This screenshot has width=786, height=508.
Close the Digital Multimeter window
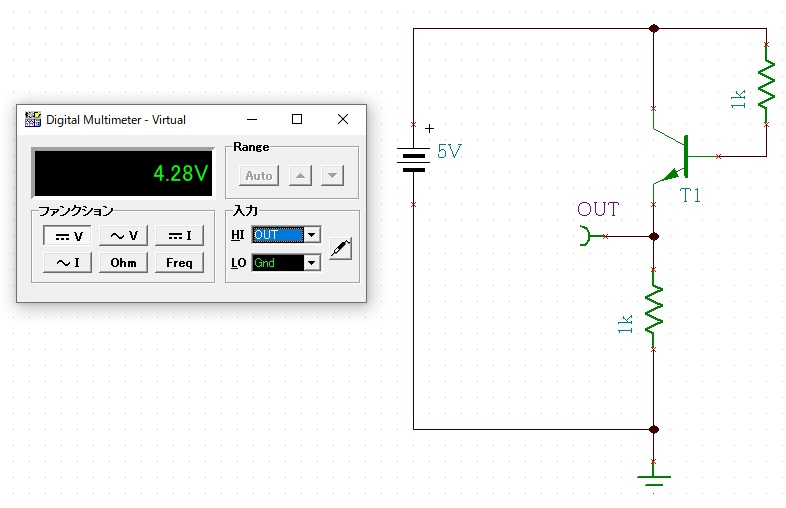343,119
